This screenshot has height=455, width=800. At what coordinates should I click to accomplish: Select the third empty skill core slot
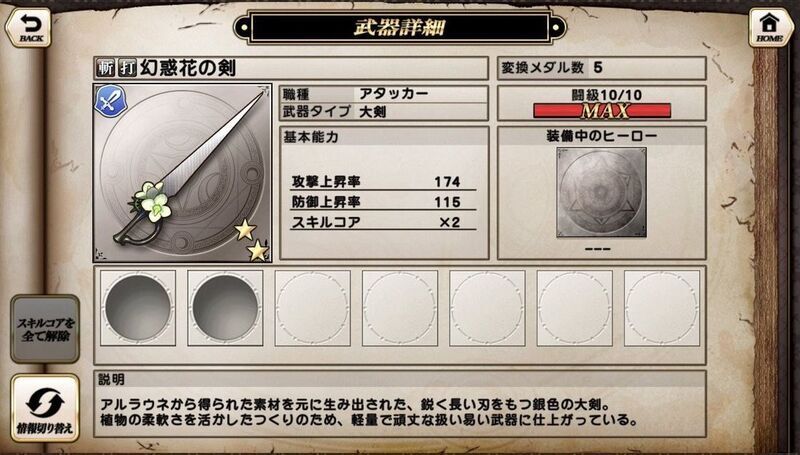pos(312,308)
